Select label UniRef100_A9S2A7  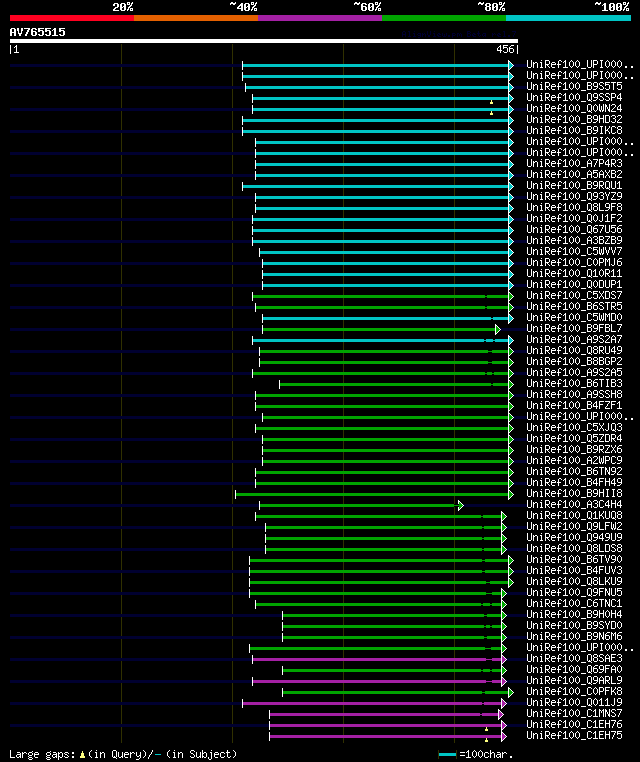574,339
